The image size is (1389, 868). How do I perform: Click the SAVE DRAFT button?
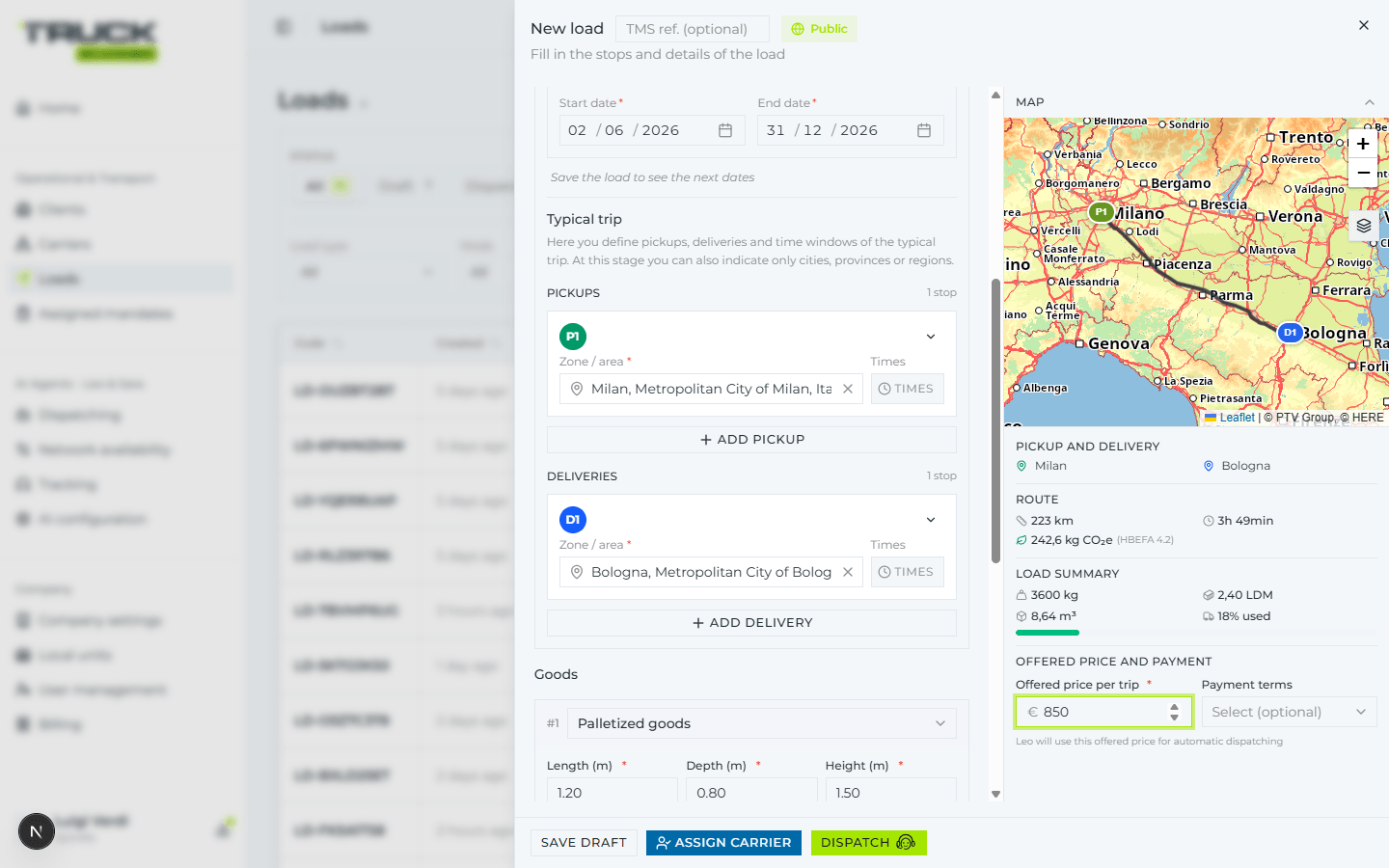pyautogui.click(x=584, y=843)
